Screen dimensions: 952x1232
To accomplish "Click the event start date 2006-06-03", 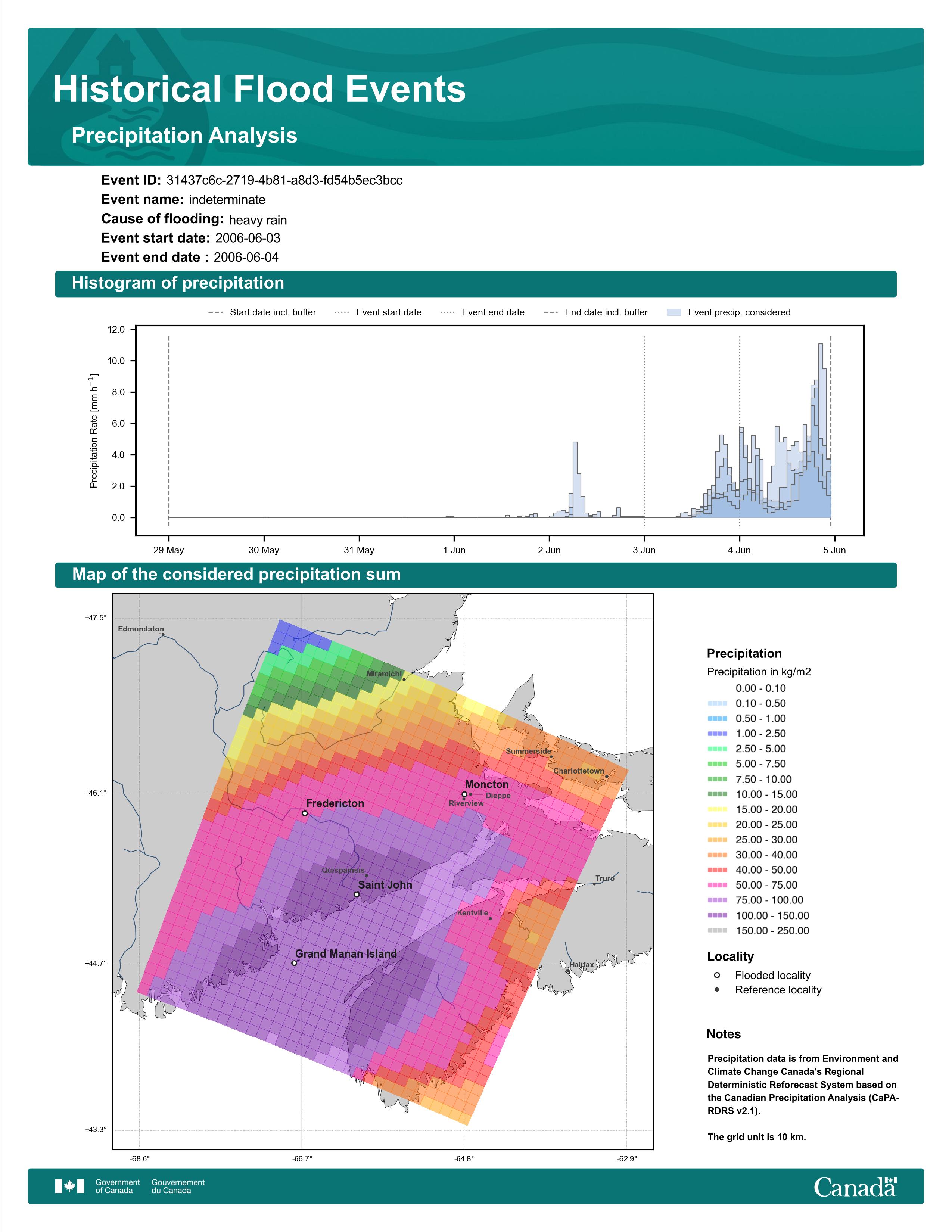I will point(248,238).
